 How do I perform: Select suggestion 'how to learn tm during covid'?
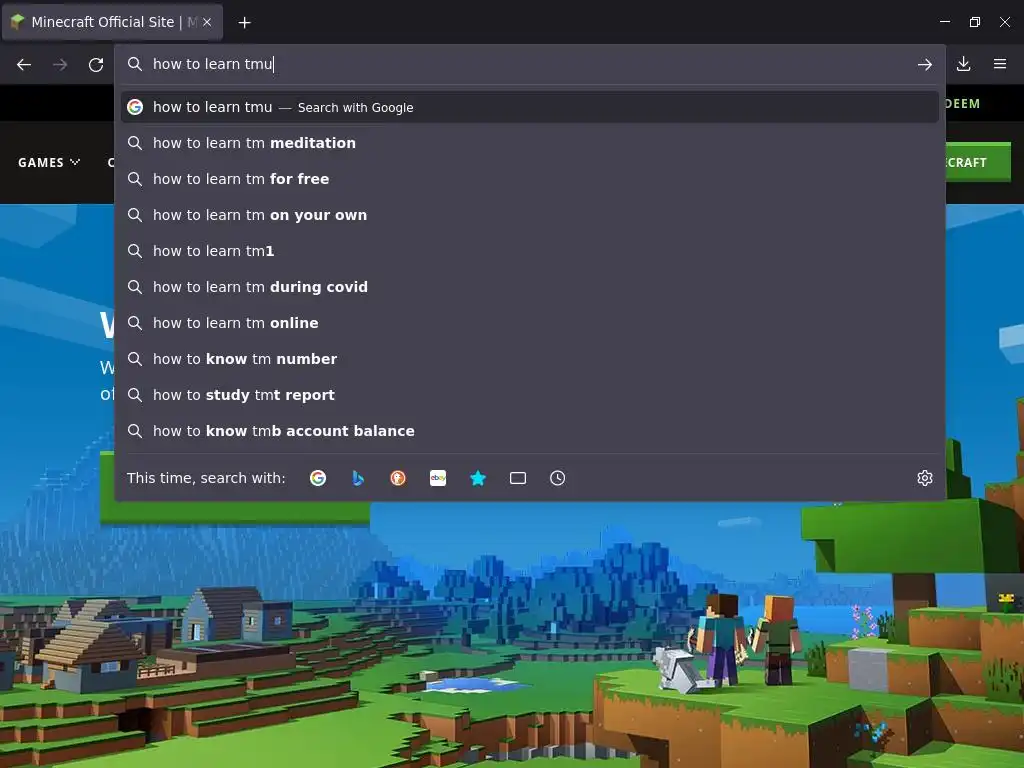point(530,287)
